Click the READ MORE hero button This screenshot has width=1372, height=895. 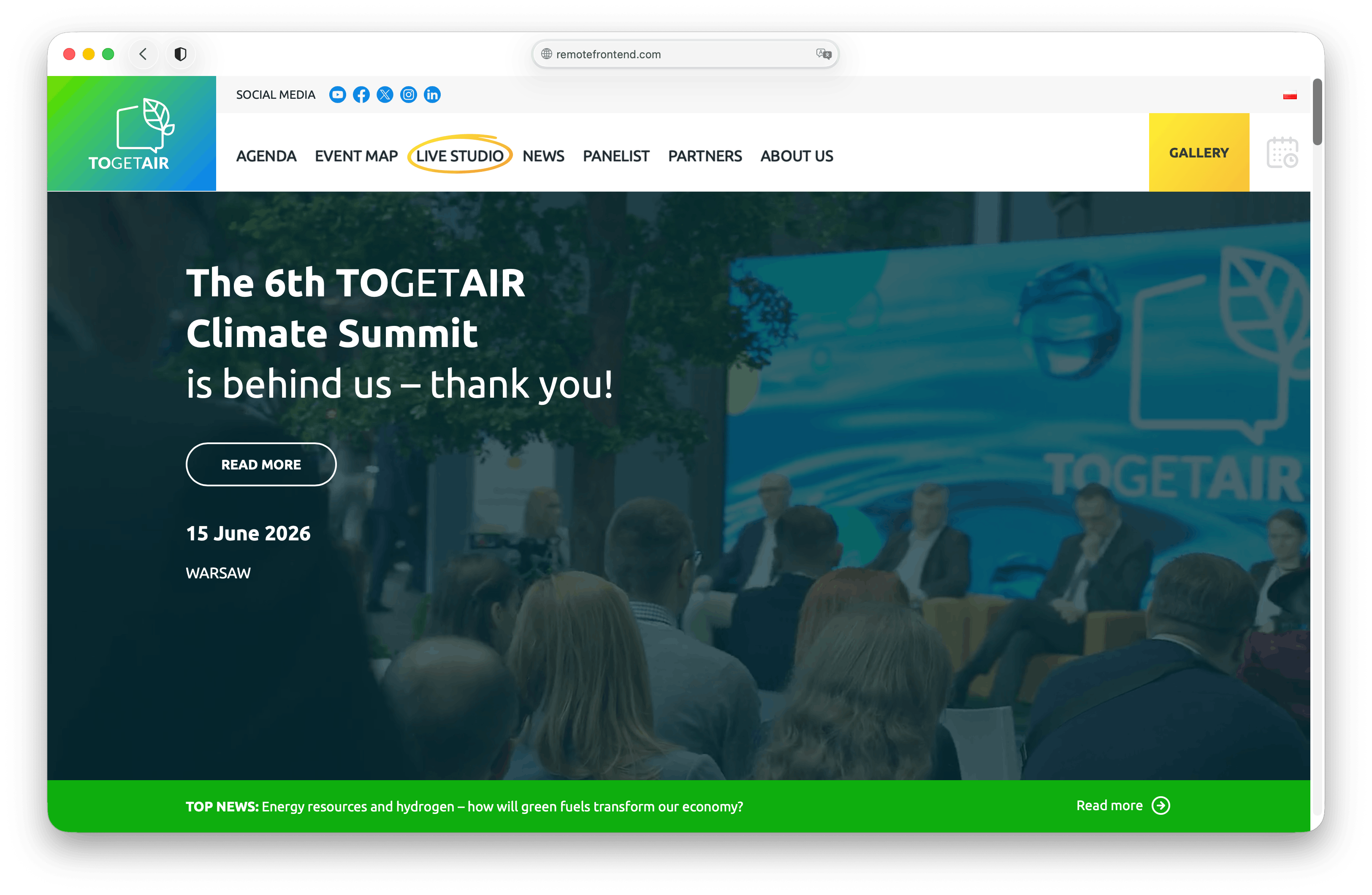click(x=261, y=464)
